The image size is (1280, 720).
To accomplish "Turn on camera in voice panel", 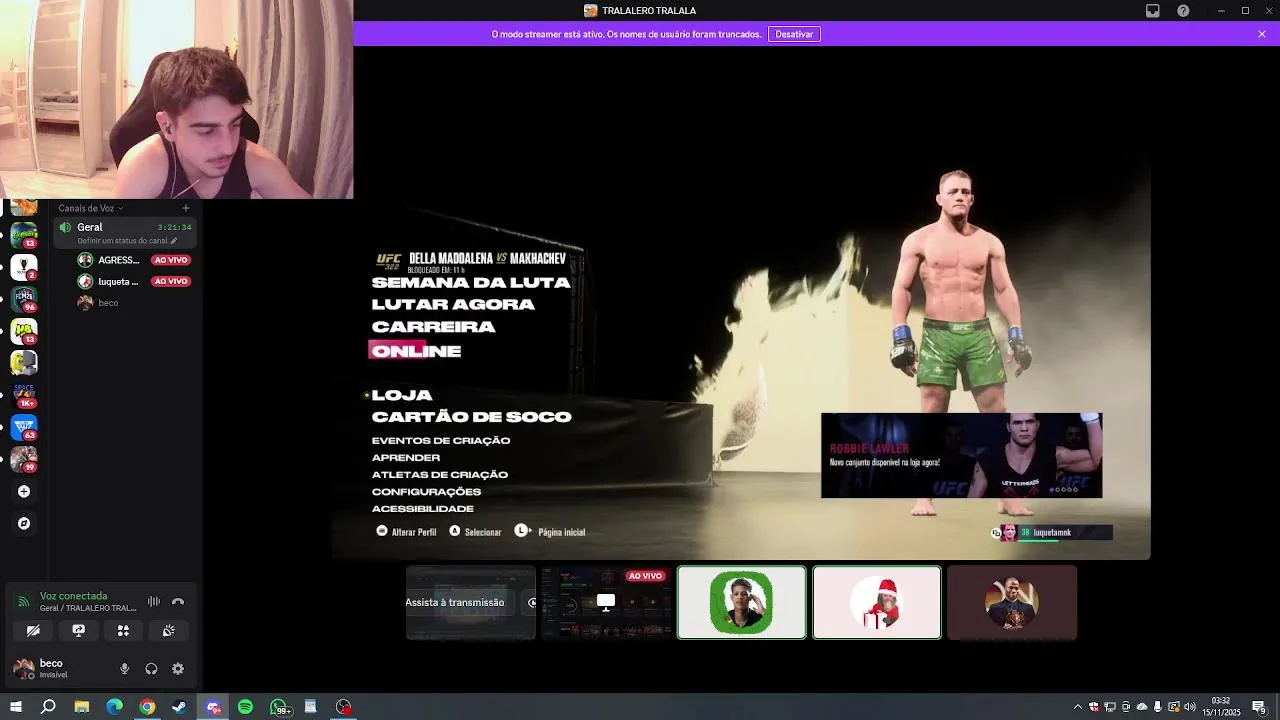I will coord(33,631).
